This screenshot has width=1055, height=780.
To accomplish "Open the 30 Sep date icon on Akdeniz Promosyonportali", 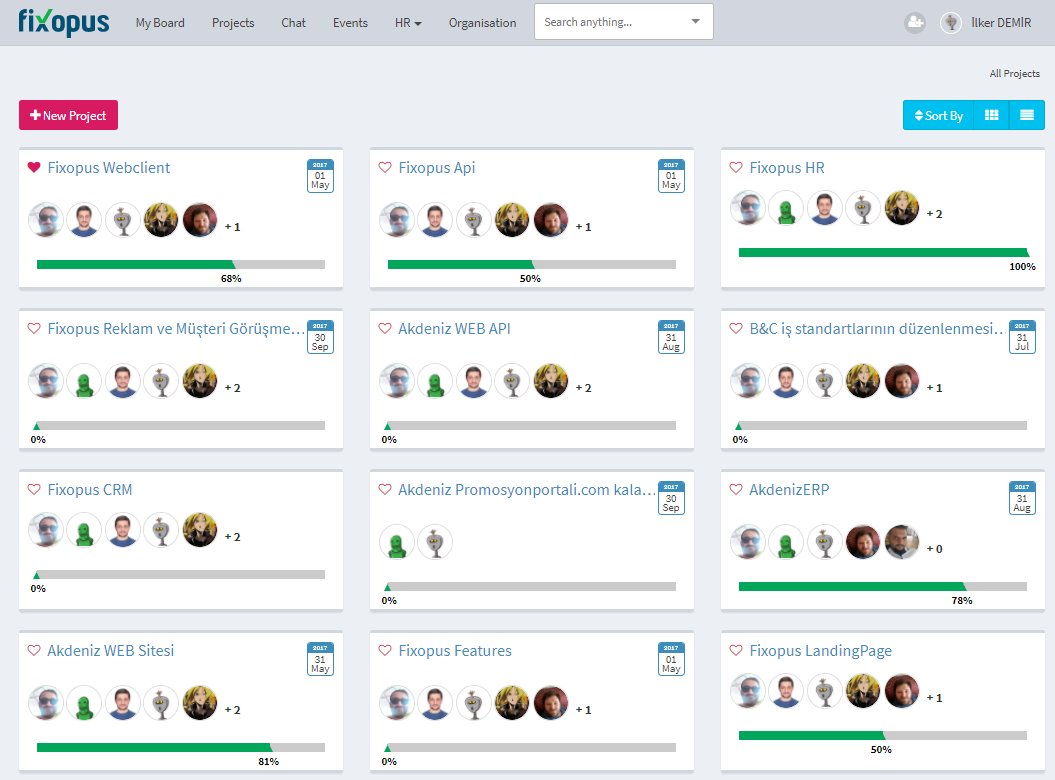I will point(671,498).
